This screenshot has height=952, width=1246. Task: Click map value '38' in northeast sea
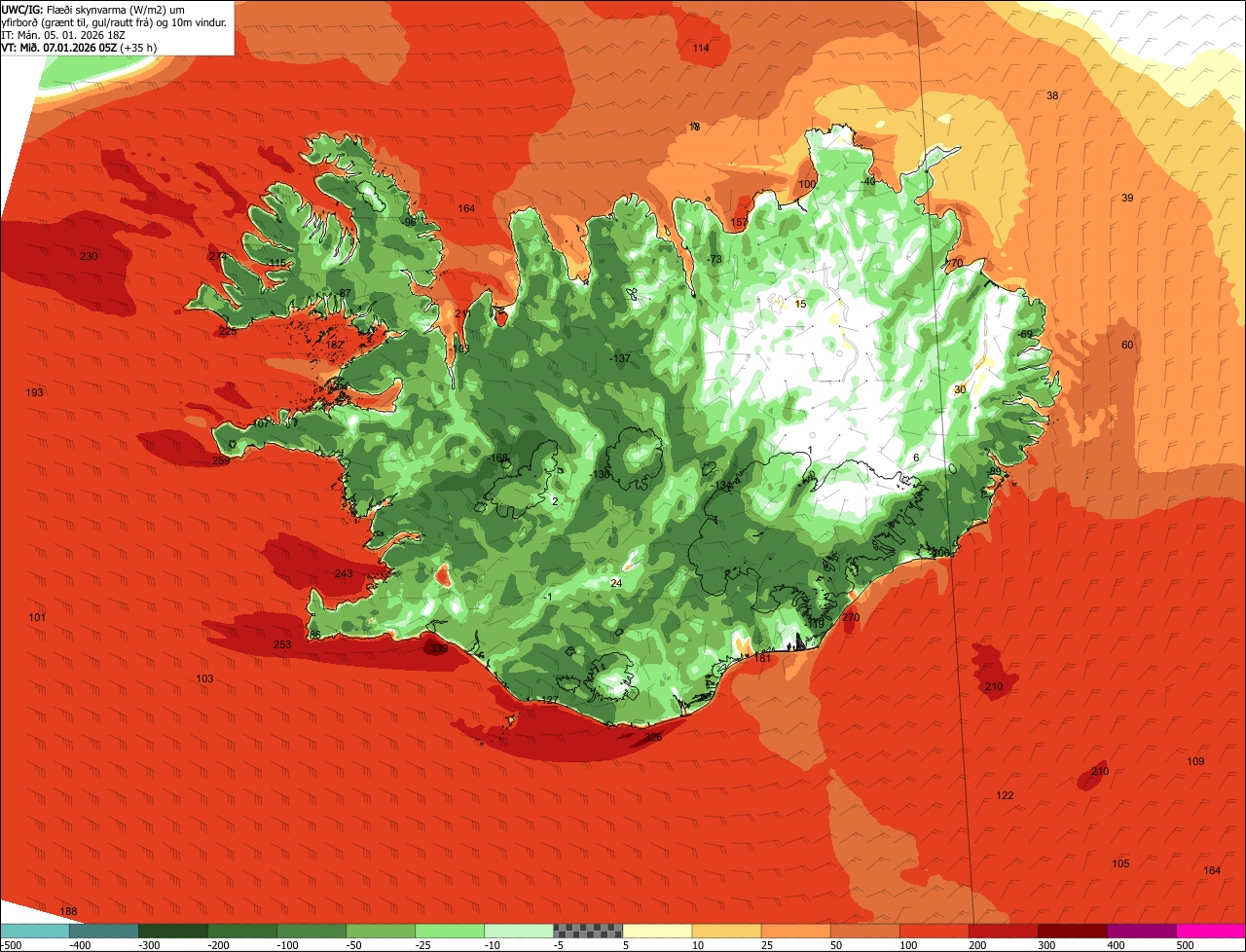[1052, 95]
